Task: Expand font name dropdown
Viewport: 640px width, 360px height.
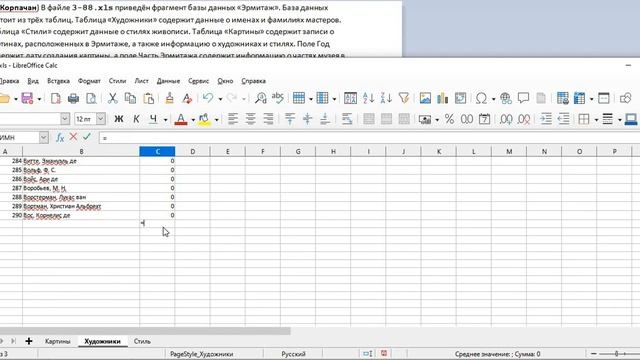Action: [65, 119]
